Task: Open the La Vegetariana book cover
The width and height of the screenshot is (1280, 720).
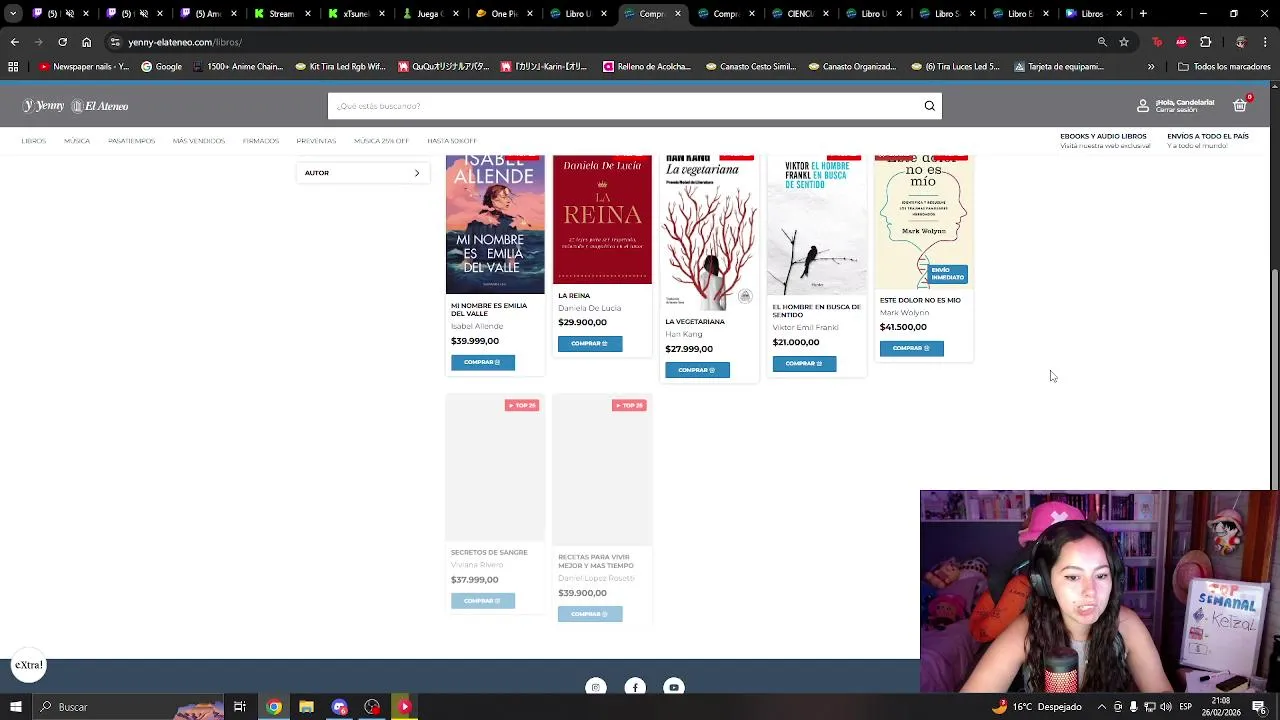Action: (x=709, y=232)
